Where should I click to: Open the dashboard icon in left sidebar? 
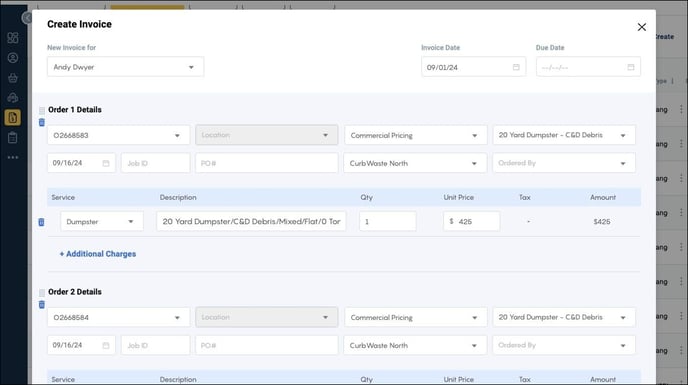tap(13, 38)
